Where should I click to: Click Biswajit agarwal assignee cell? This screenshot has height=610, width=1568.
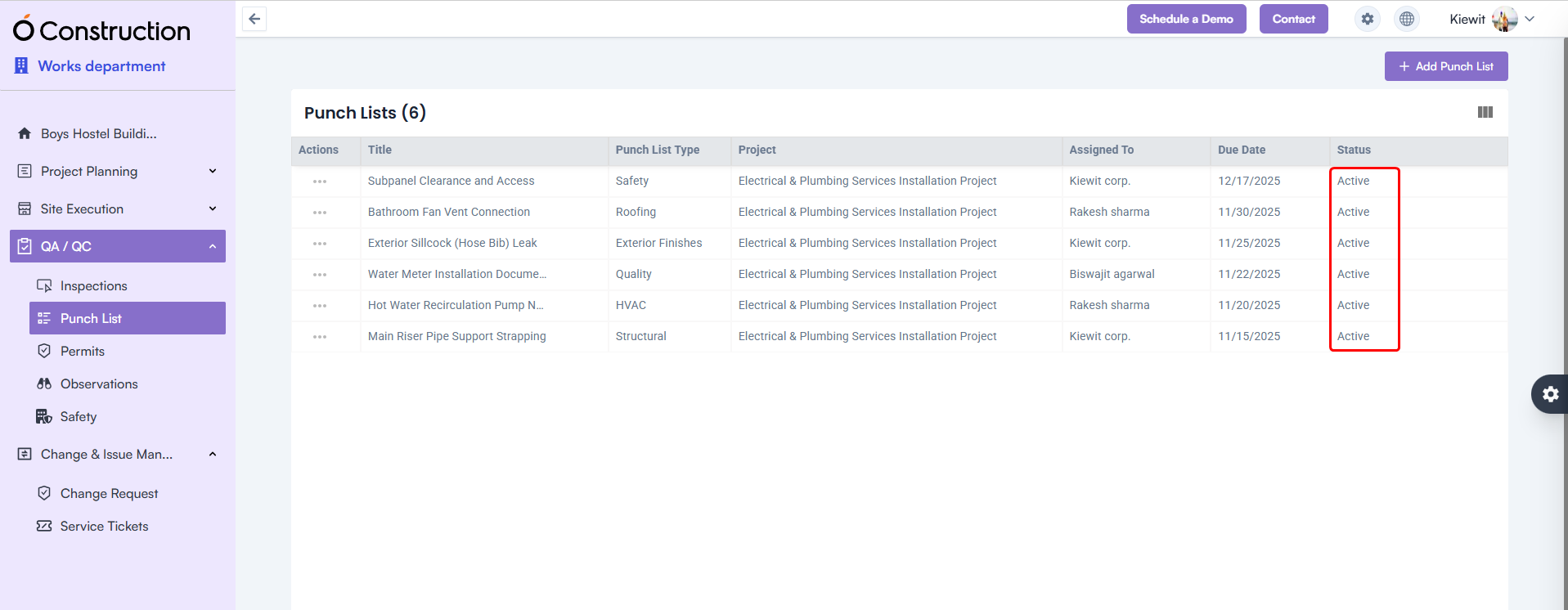[1112, 274]
